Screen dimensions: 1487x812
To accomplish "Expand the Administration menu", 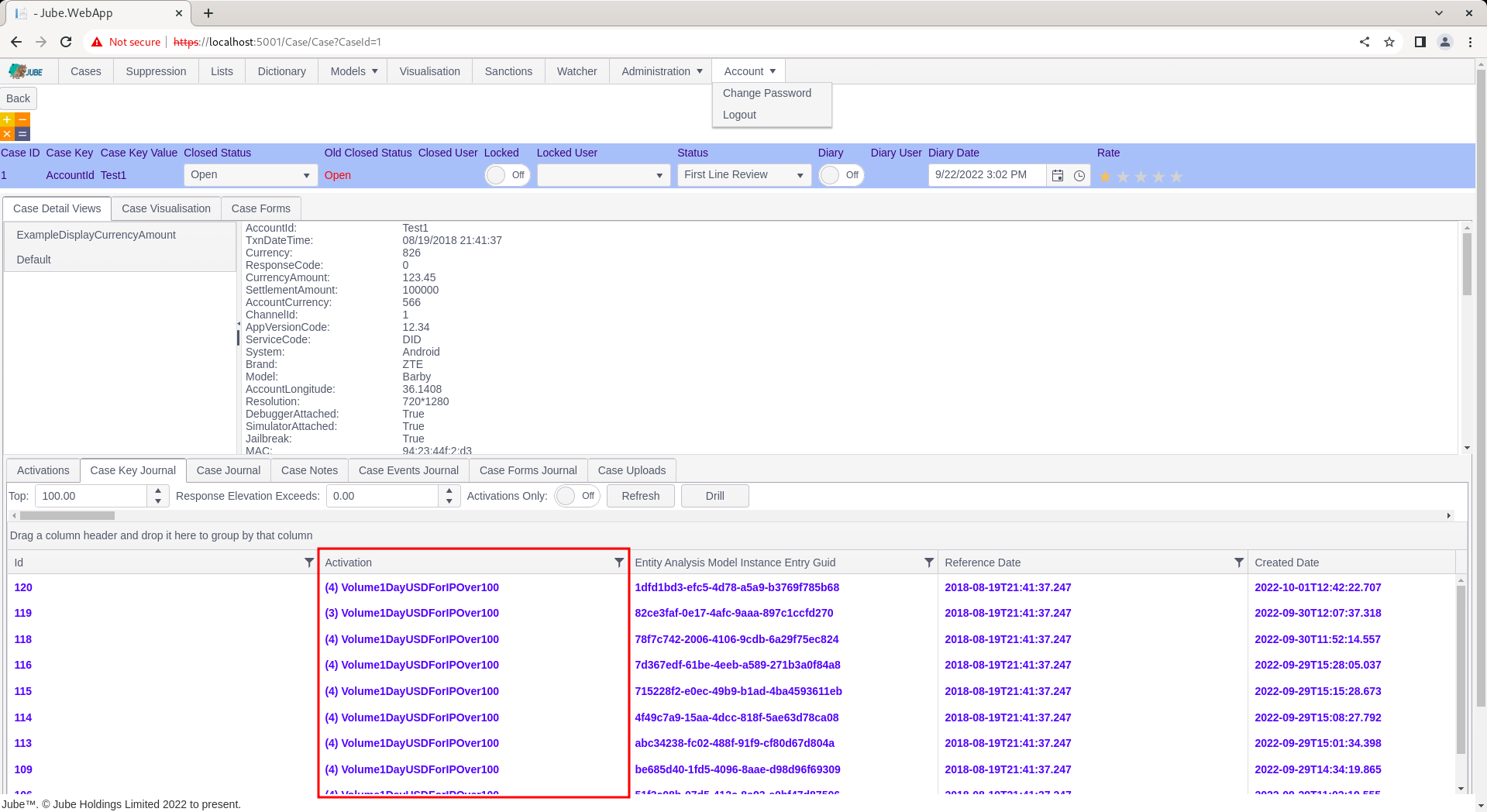I will click(661, 71).
